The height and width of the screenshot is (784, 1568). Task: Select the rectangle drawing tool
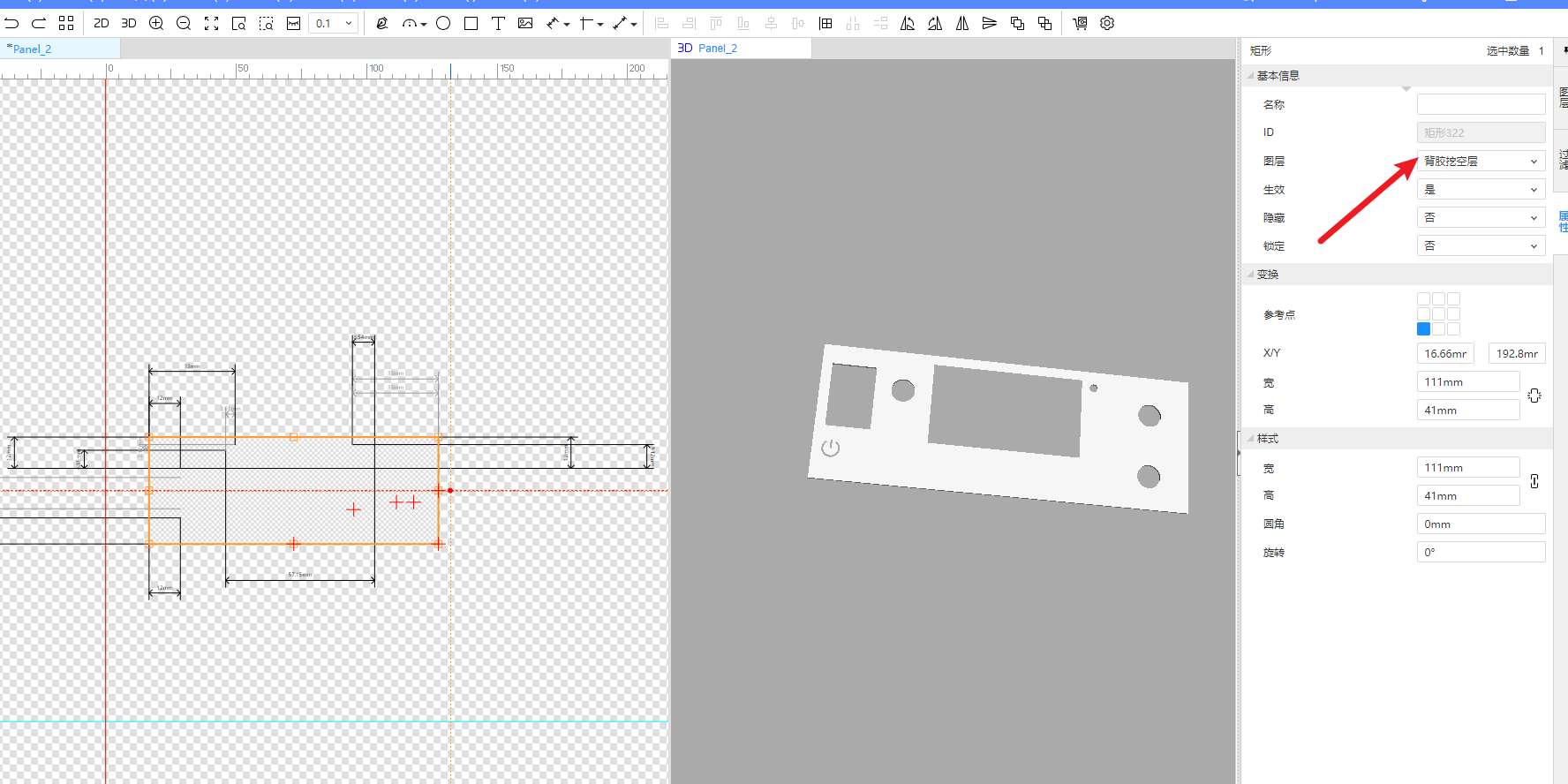(x=471, y=23)
